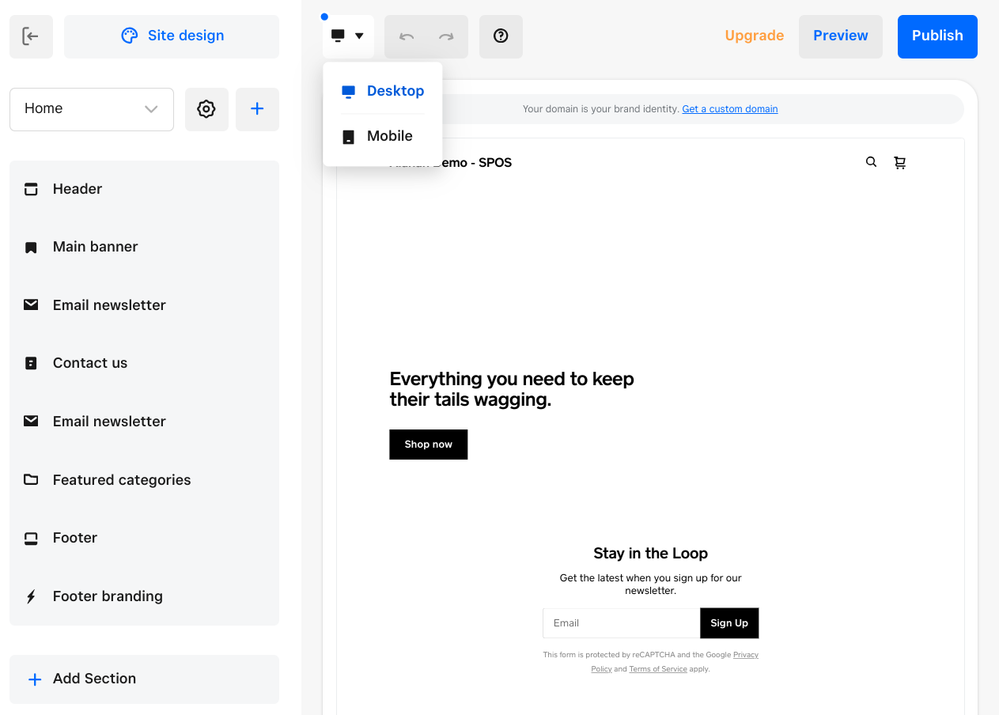The height and width of the screenshot is (715, 999).
Task: Open page settings gear icon
Action: [x=206, y=109]
